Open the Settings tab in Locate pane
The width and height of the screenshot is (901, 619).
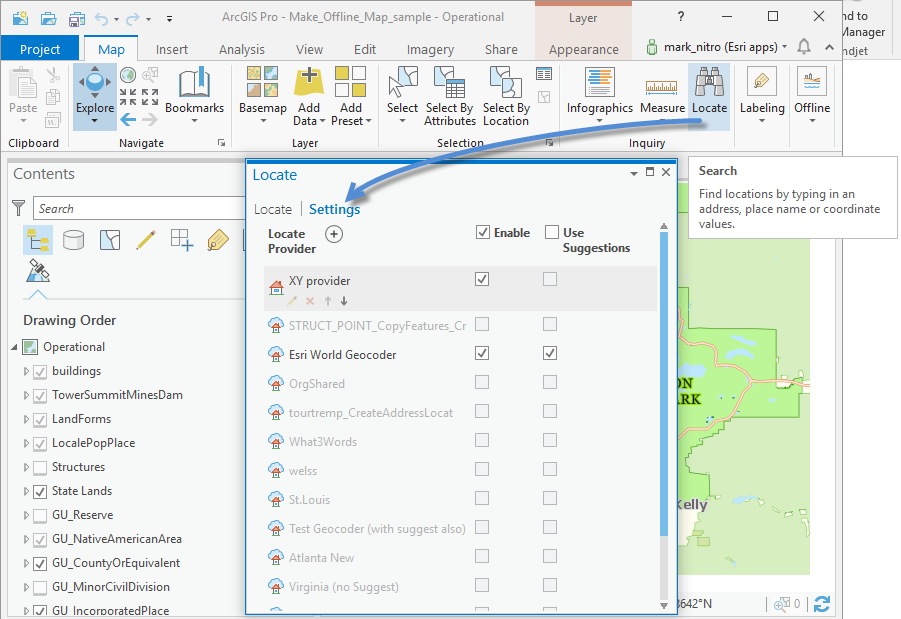pyautogui.click(x=334, y=209)
